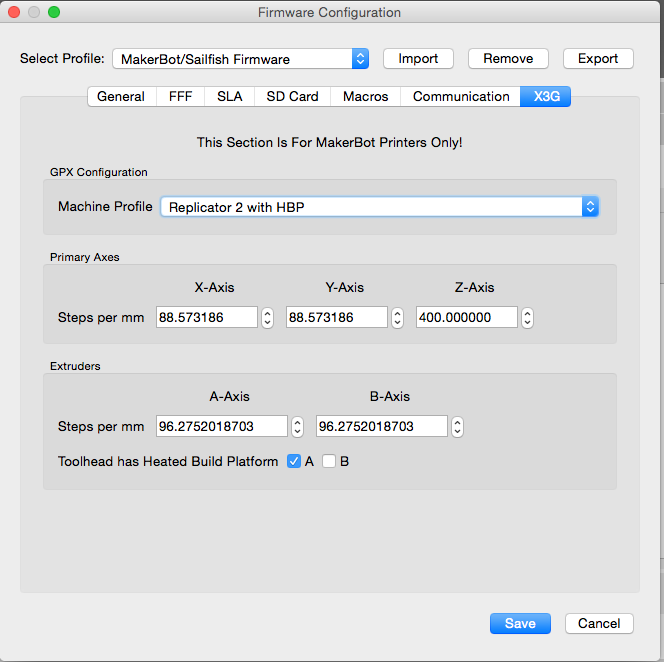664x662 pixels.
Task: Click the 'Toolhead has Heated Build Platform' label
Action: click(x=168, y=461)
